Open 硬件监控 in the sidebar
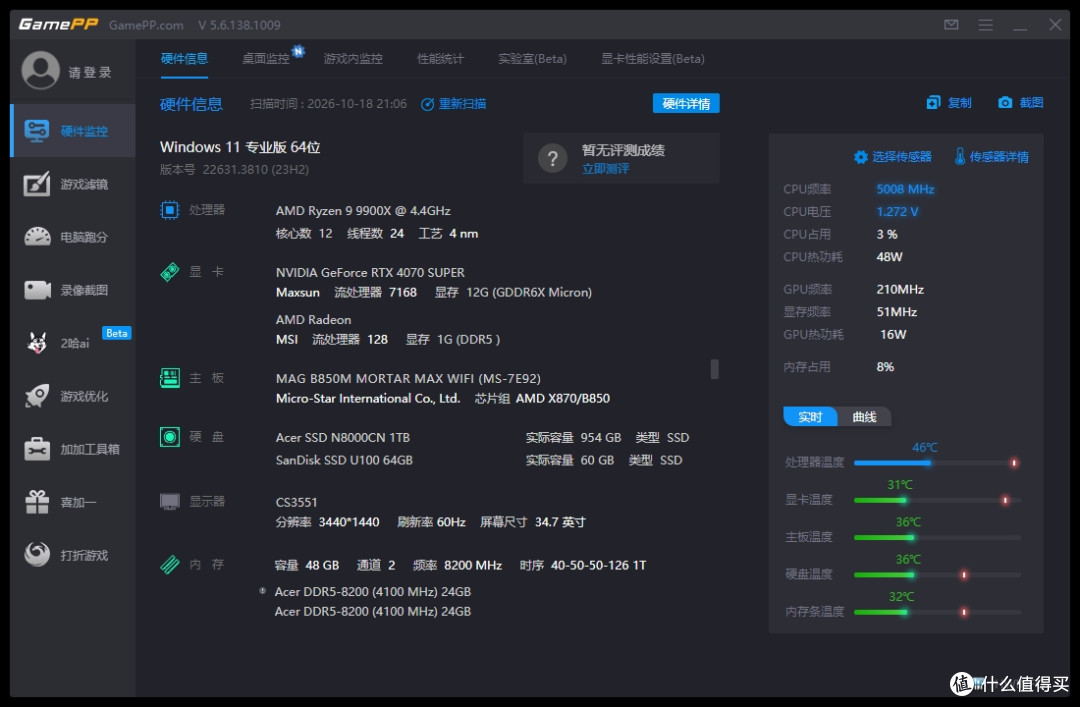This screenshot has width=1080, height=707. (73, 131)
